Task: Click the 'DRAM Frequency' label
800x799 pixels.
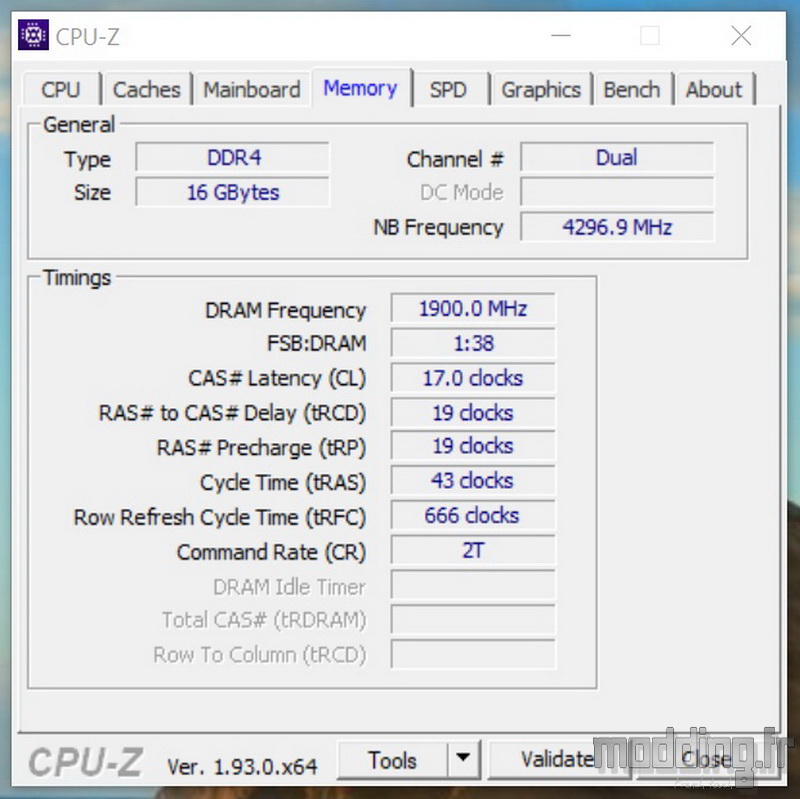Action: tap(286, 310)
